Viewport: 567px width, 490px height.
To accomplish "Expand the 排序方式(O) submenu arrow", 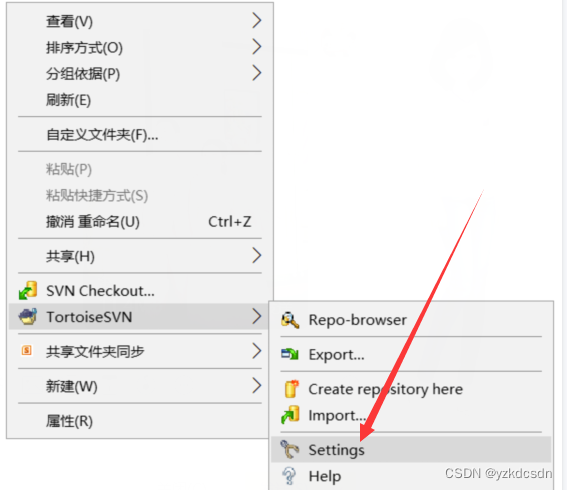I will pyautogui.click(x=256, y=47).
